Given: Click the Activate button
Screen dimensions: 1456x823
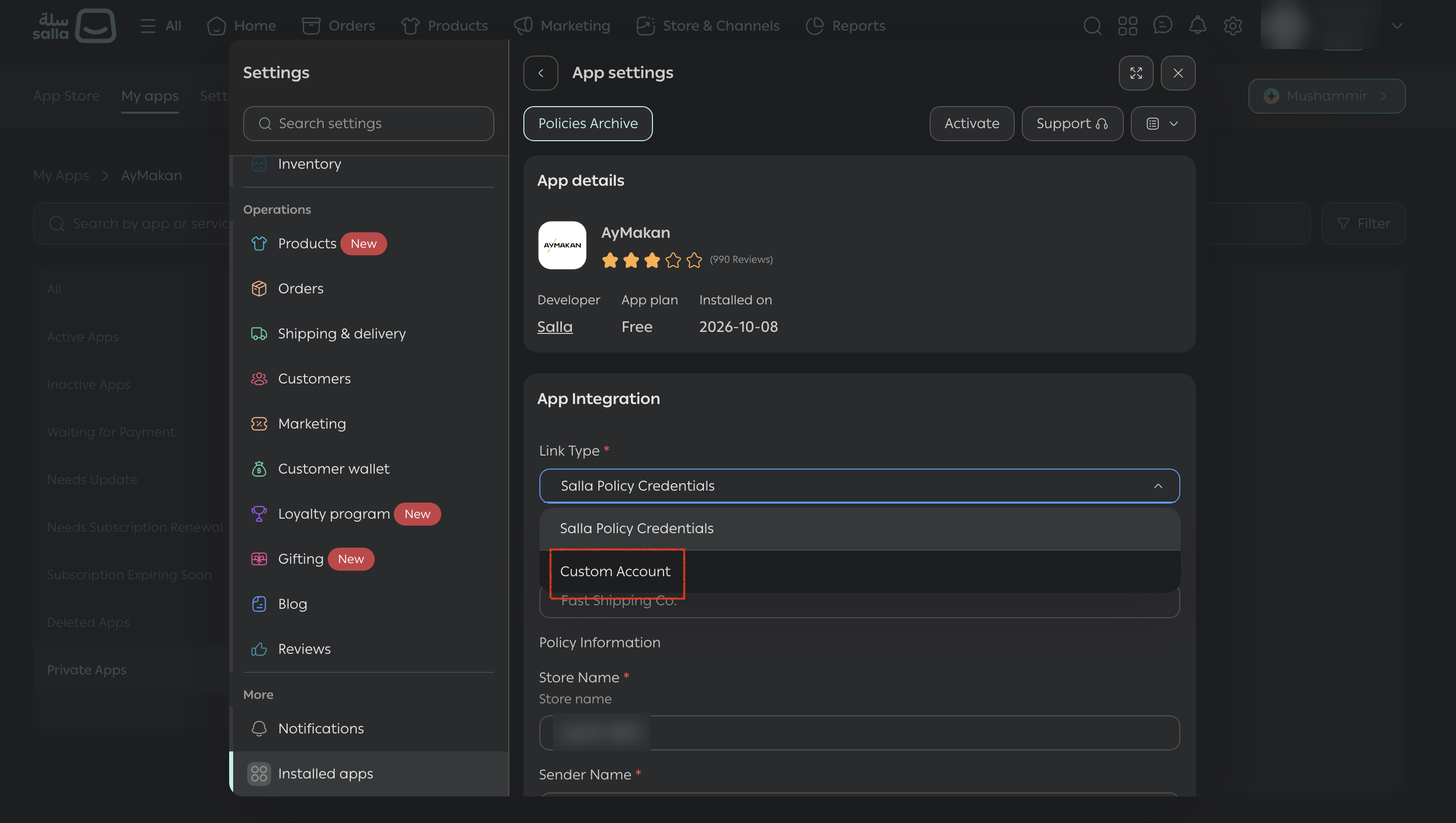Looking at the screenshot, I should [x=972, y=123].
